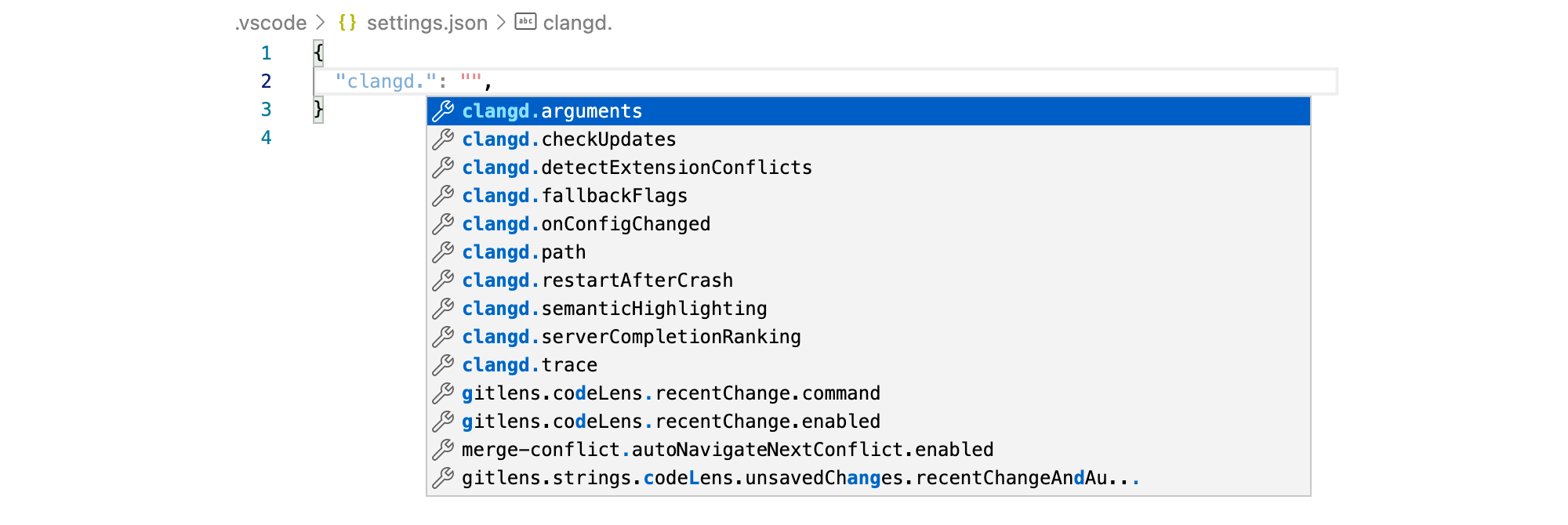The width and height of the screenshot is (1568, 525).
Task: Click the curly braces settings.json file icon
Action: click(347, 23)
